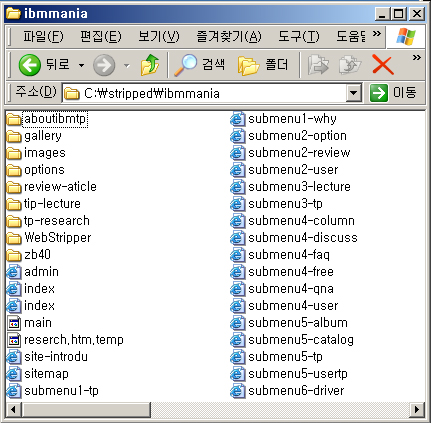Select the submenu2-review file name
Viewport: 431px width, 423px height.
click(x=299, y=153)
